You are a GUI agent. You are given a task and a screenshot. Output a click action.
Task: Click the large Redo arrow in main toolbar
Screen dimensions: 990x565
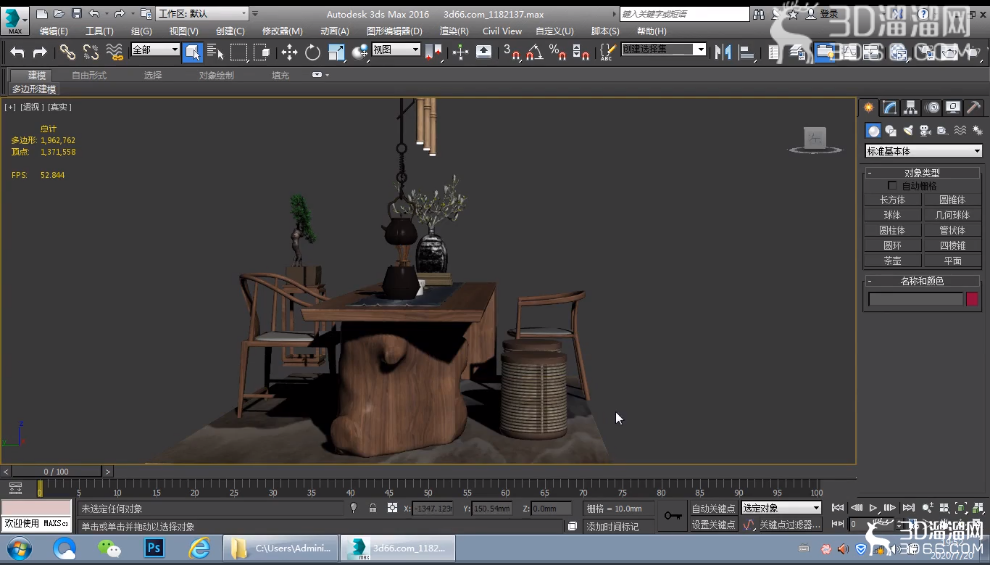(x=39, y=52)
